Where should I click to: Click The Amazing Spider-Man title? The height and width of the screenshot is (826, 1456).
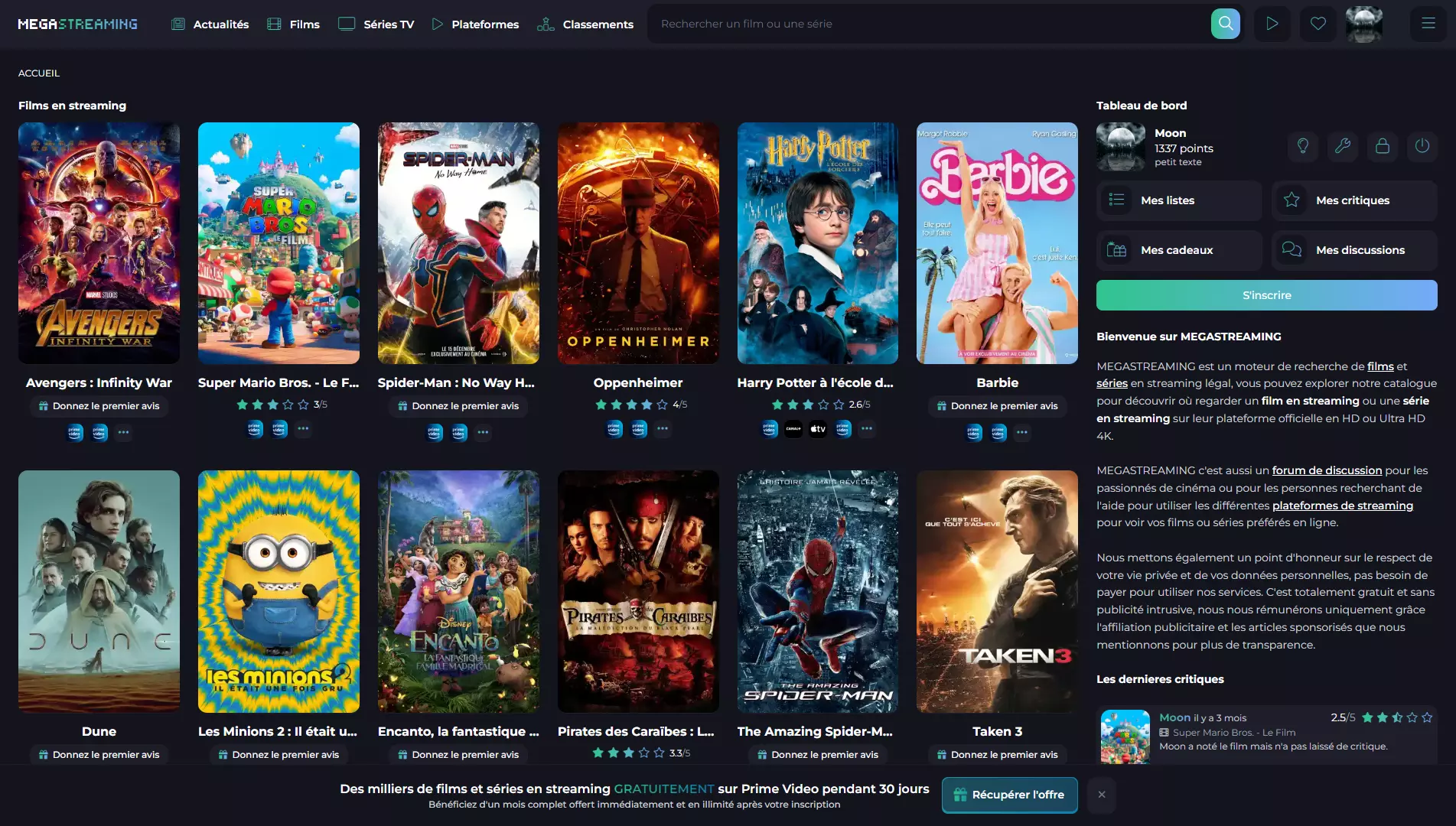point(815,731)
